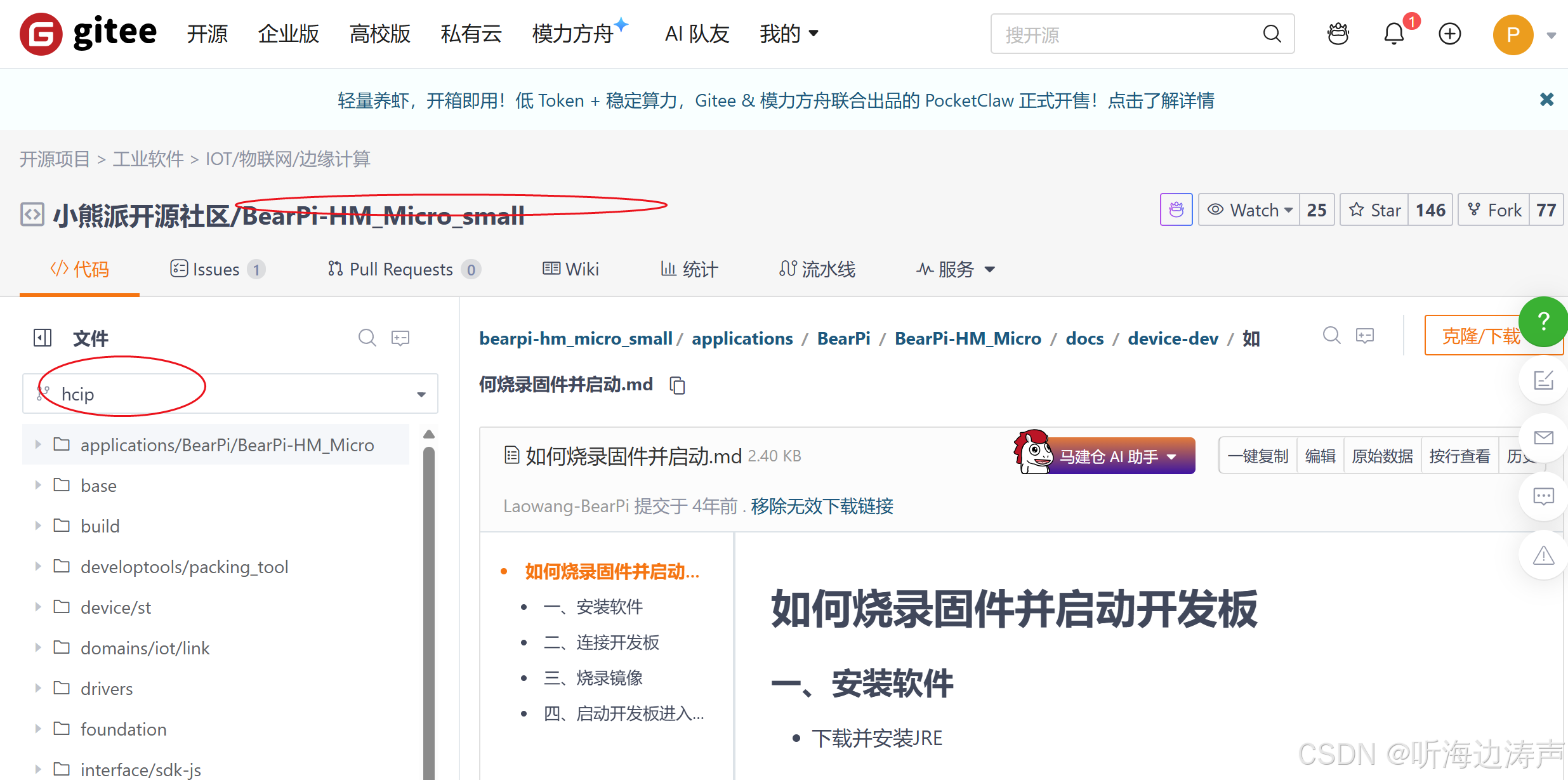1568x780 pixels.
Task: Open the 我的 dropdown menu
Action: pos(789,34)
